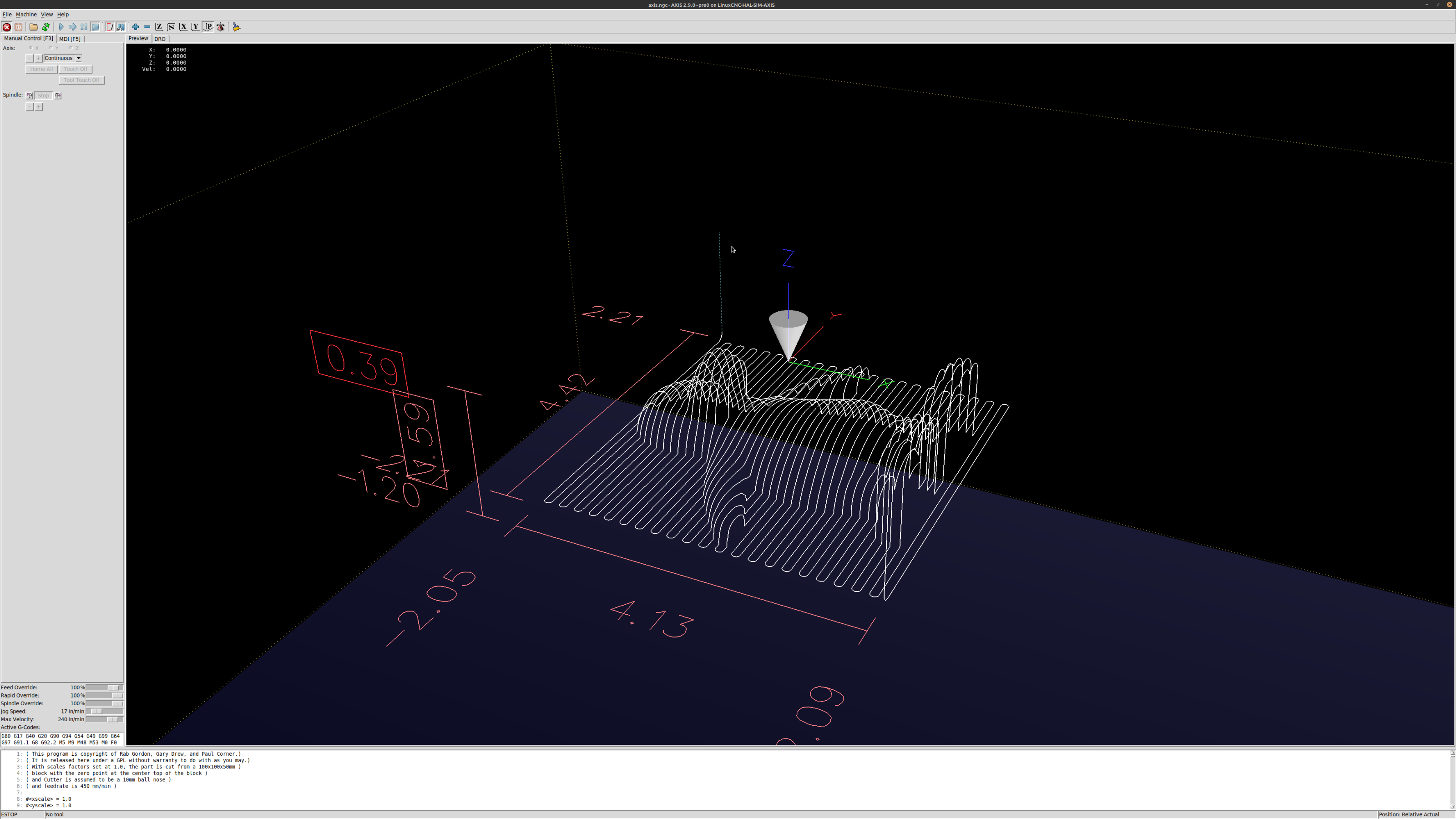Switch to front view Y icon
Screen dimensions: 1456x819
195,26
